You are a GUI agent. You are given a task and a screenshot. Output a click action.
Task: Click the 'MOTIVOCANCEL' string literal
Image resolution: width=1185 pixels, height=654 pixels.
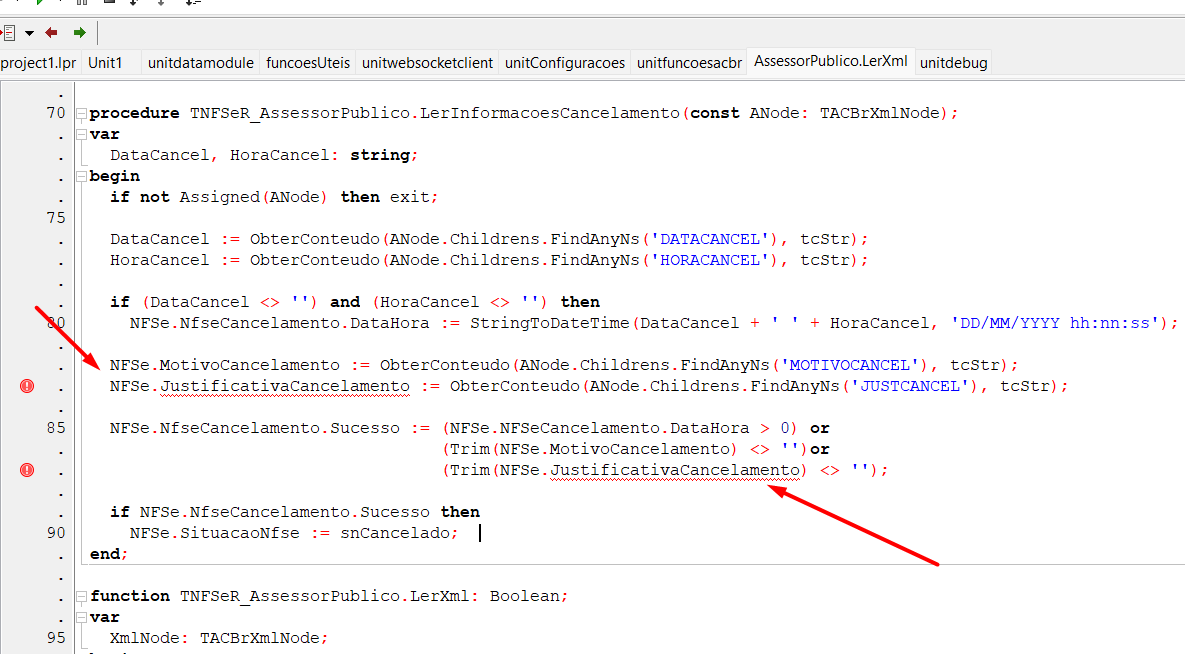[x=850, y=365]
